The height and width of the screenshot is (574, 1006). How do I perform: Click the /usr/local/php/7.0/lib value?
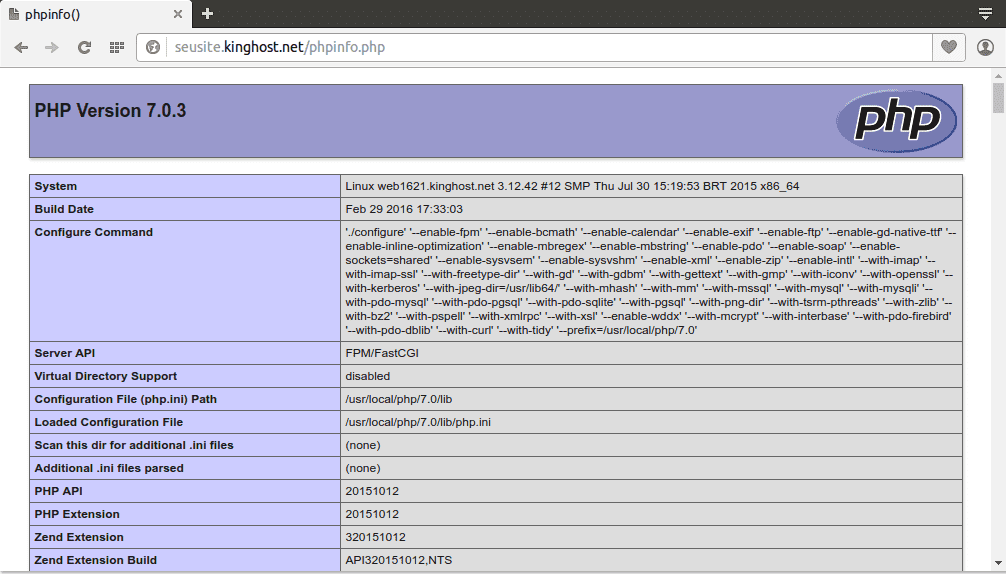coord(398,399)
